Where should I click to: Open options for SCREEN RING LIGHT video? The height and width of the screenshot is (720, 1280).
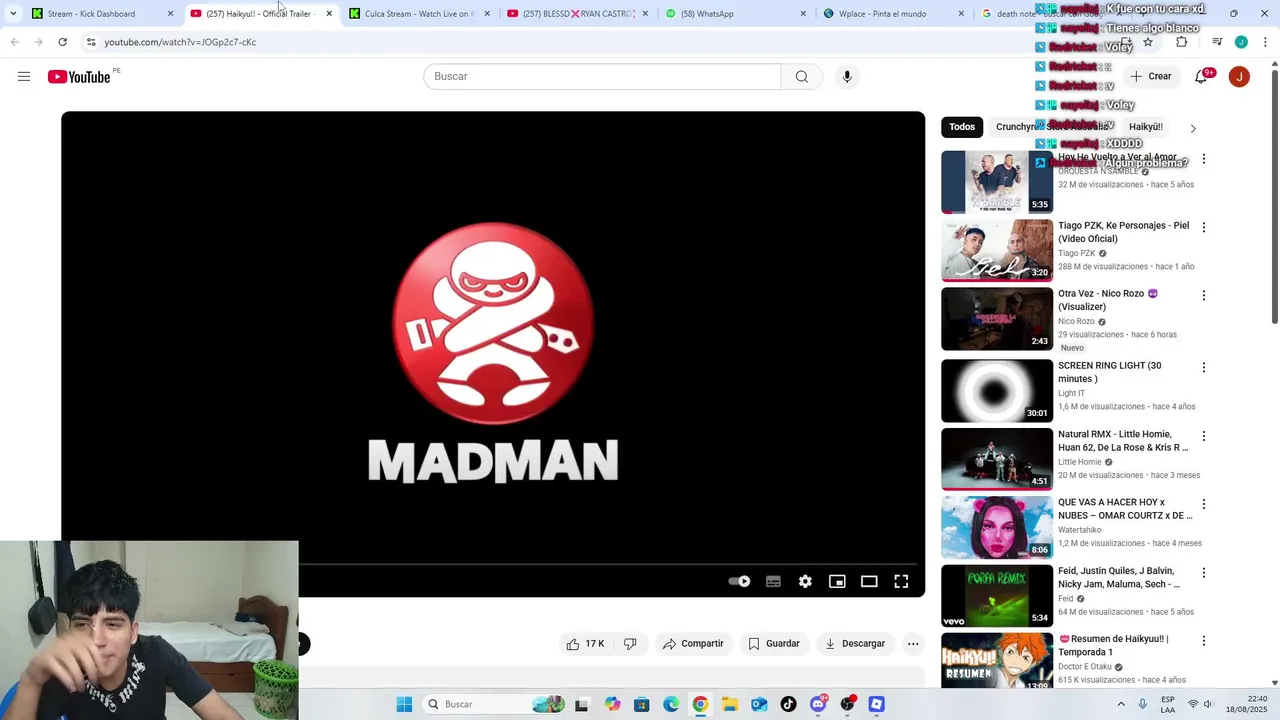point(1204,367)
